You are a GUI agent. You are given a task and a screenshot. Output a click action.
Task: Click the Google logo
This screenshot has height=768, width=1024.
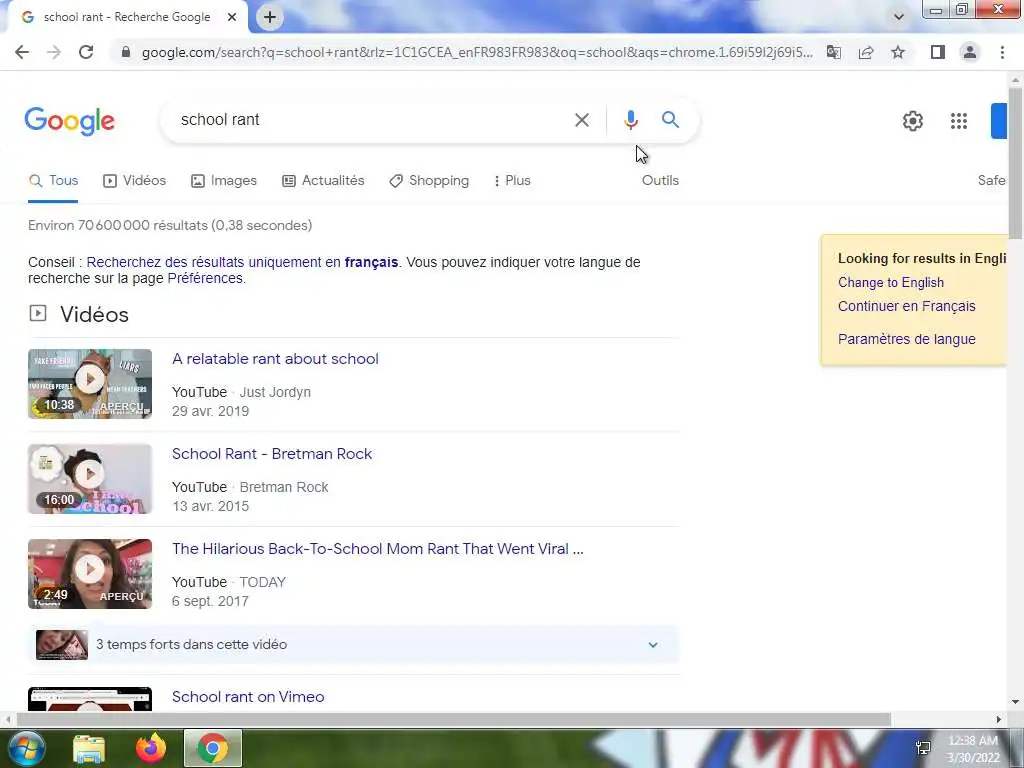click(x=70, y=121)
